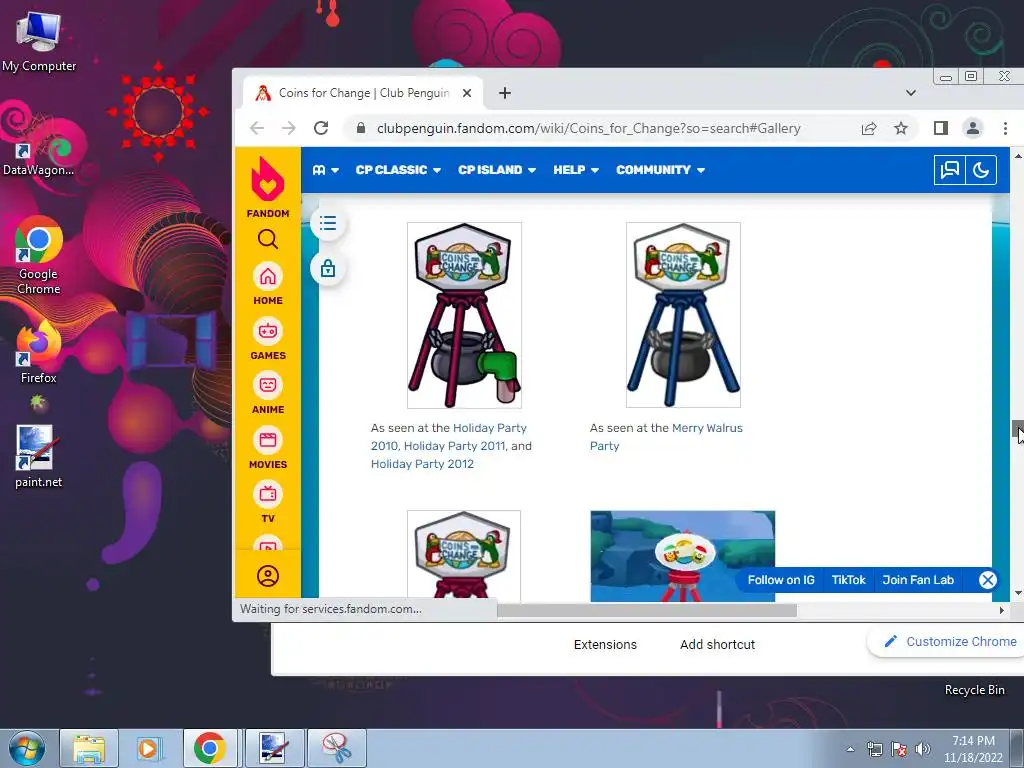The image size is (1024, 768).
Task: Click Extensions in background window
Action: click(x=605, y=645)
